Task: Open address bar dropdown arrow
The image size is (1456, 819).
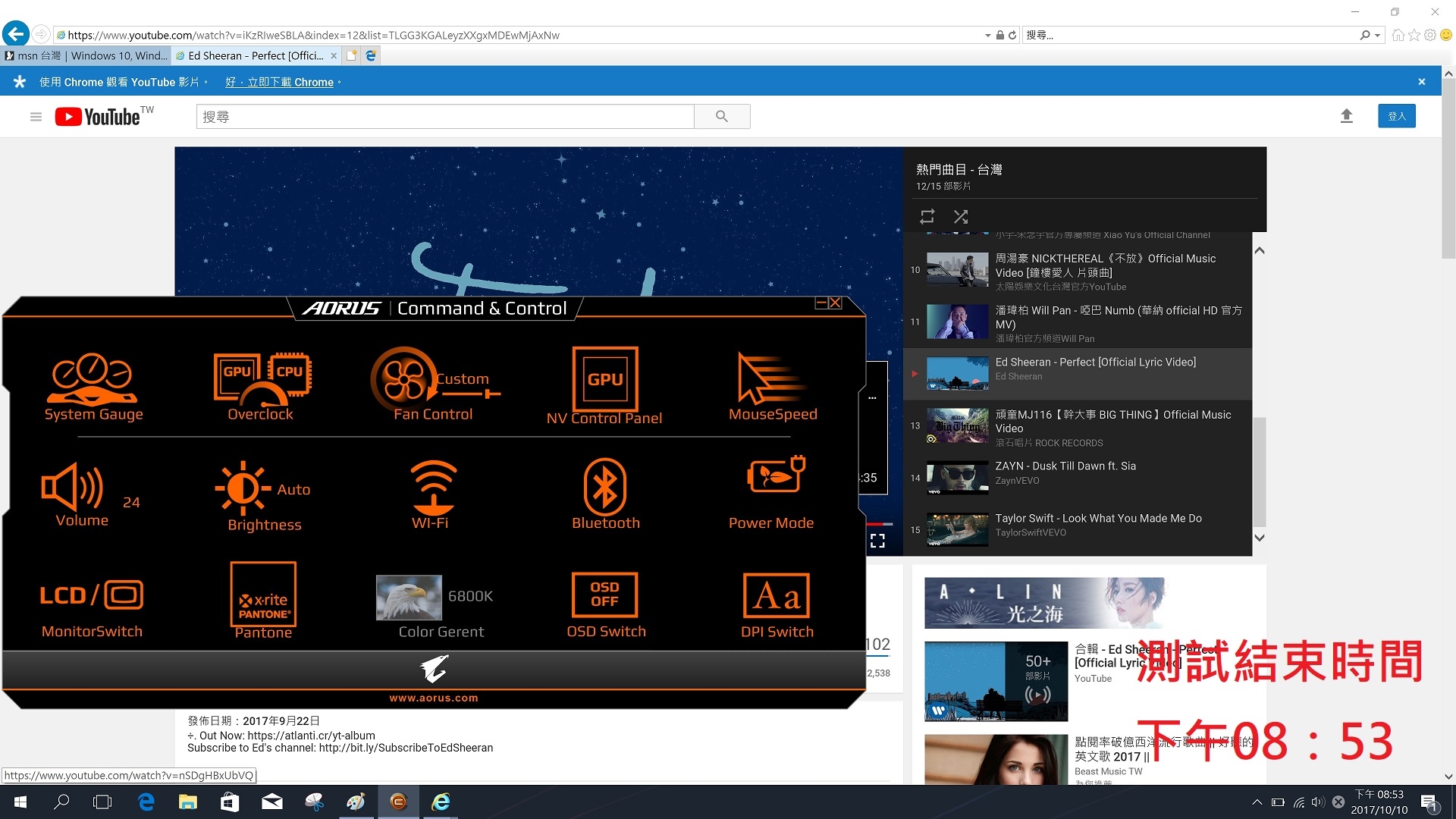Action: (987, 35)
